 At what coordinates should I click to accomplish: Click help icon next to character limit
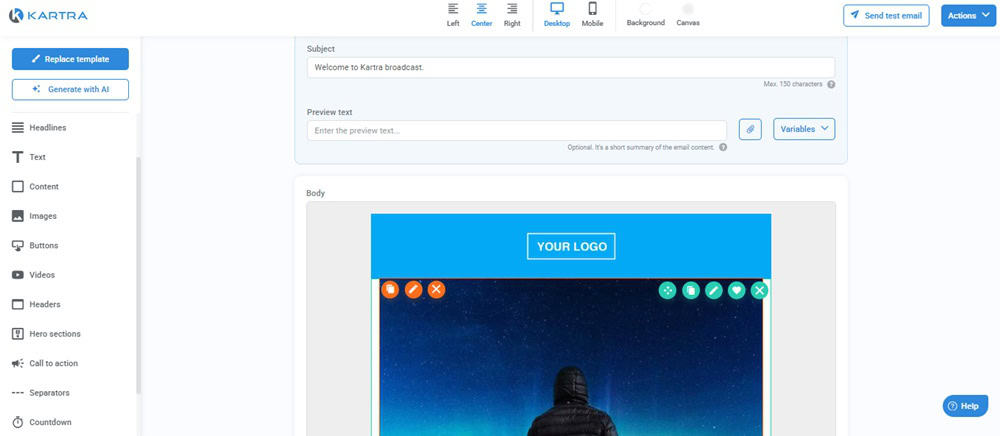(x=831, y=84)
